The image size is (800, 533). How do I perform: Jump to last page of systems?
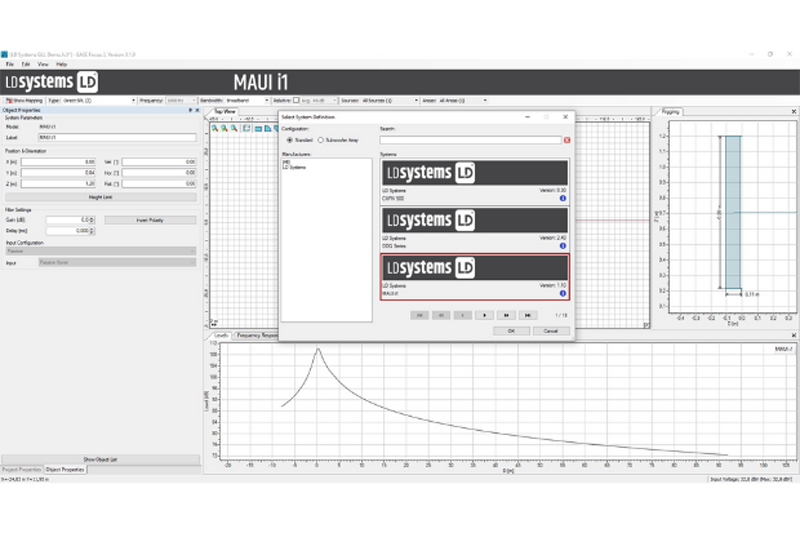tap(528, 314)
